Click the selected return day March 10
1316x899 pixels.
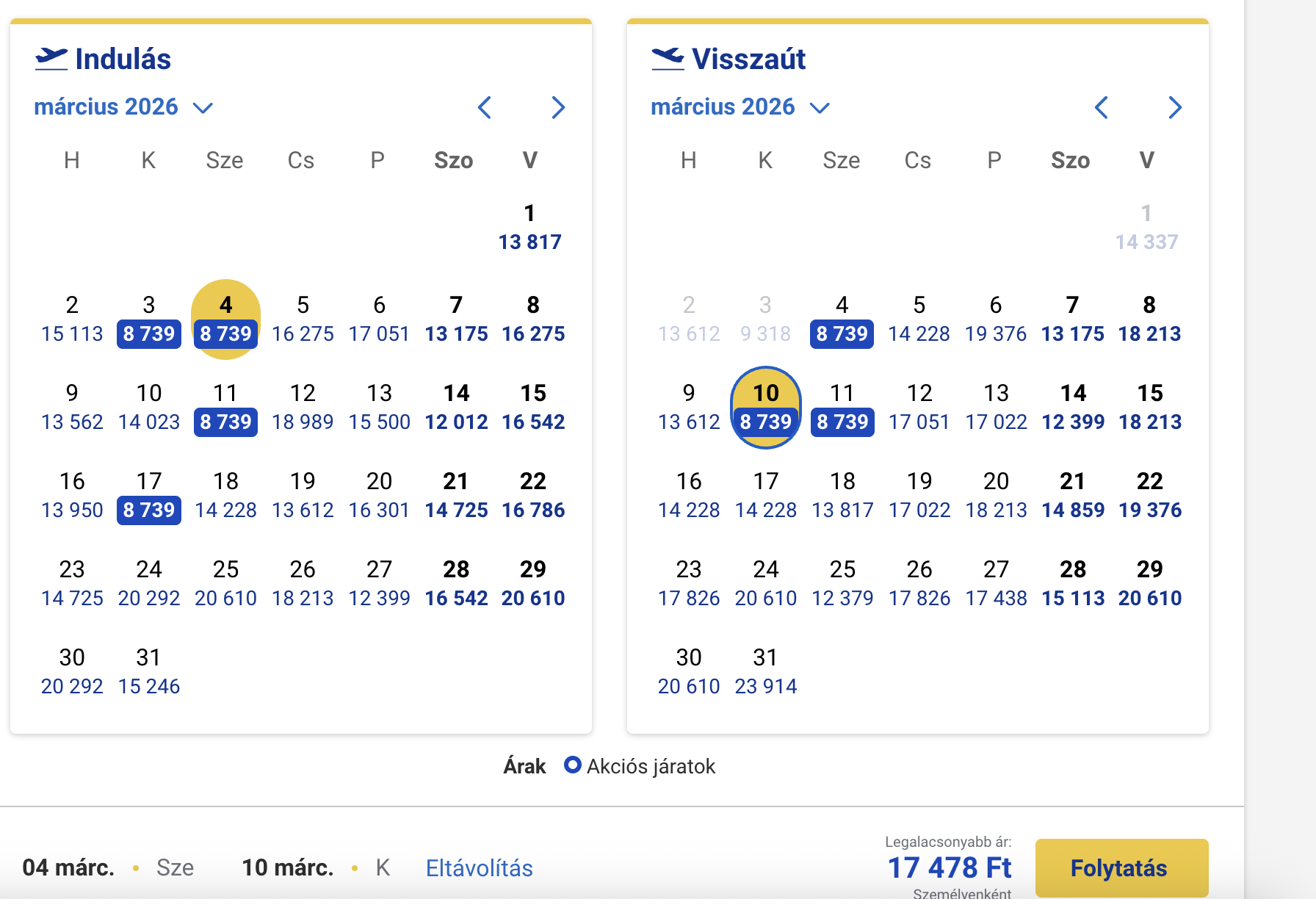pos(766,406)
